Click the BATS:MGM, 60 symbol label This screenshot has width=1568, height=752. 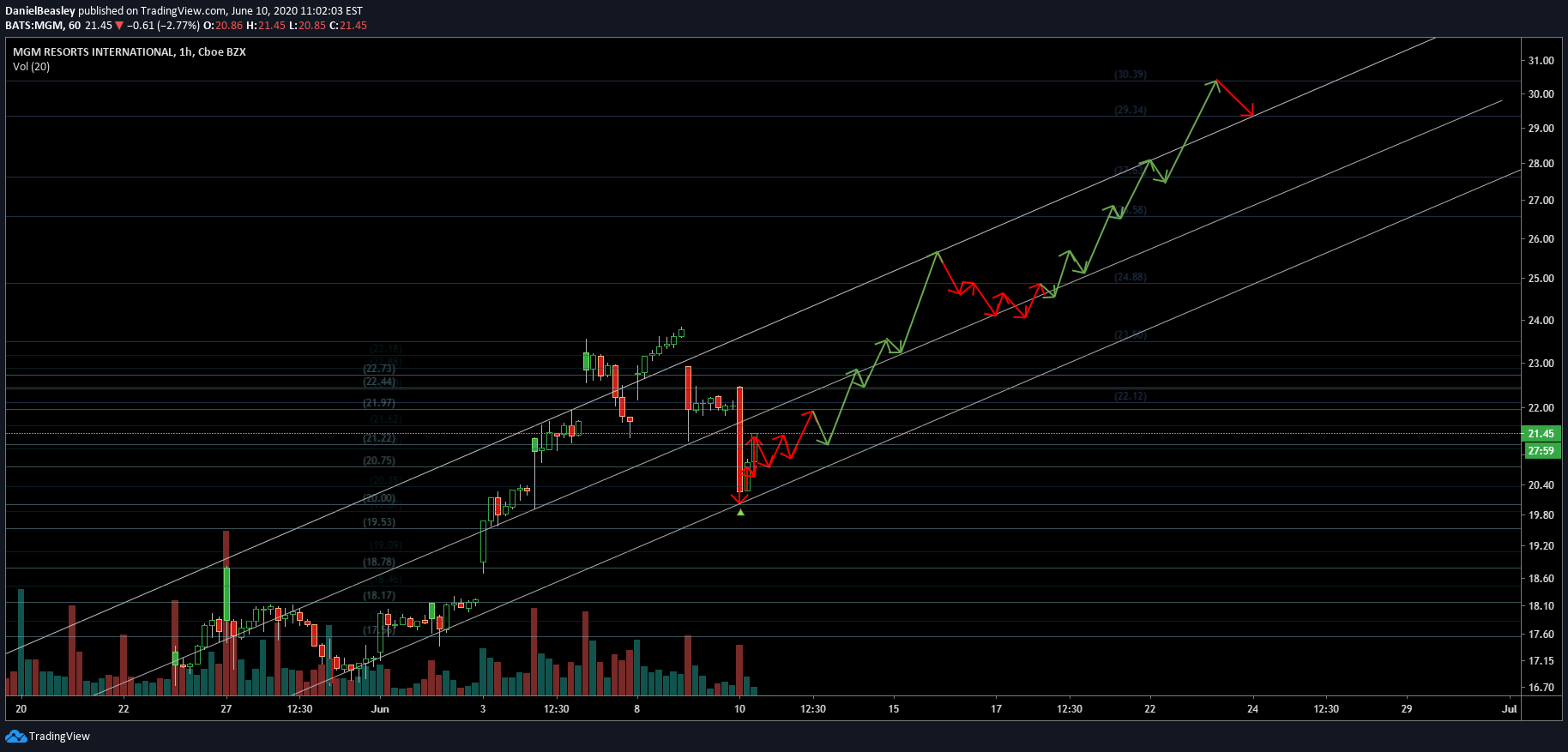pyautogui.click(x=43, y=26)
